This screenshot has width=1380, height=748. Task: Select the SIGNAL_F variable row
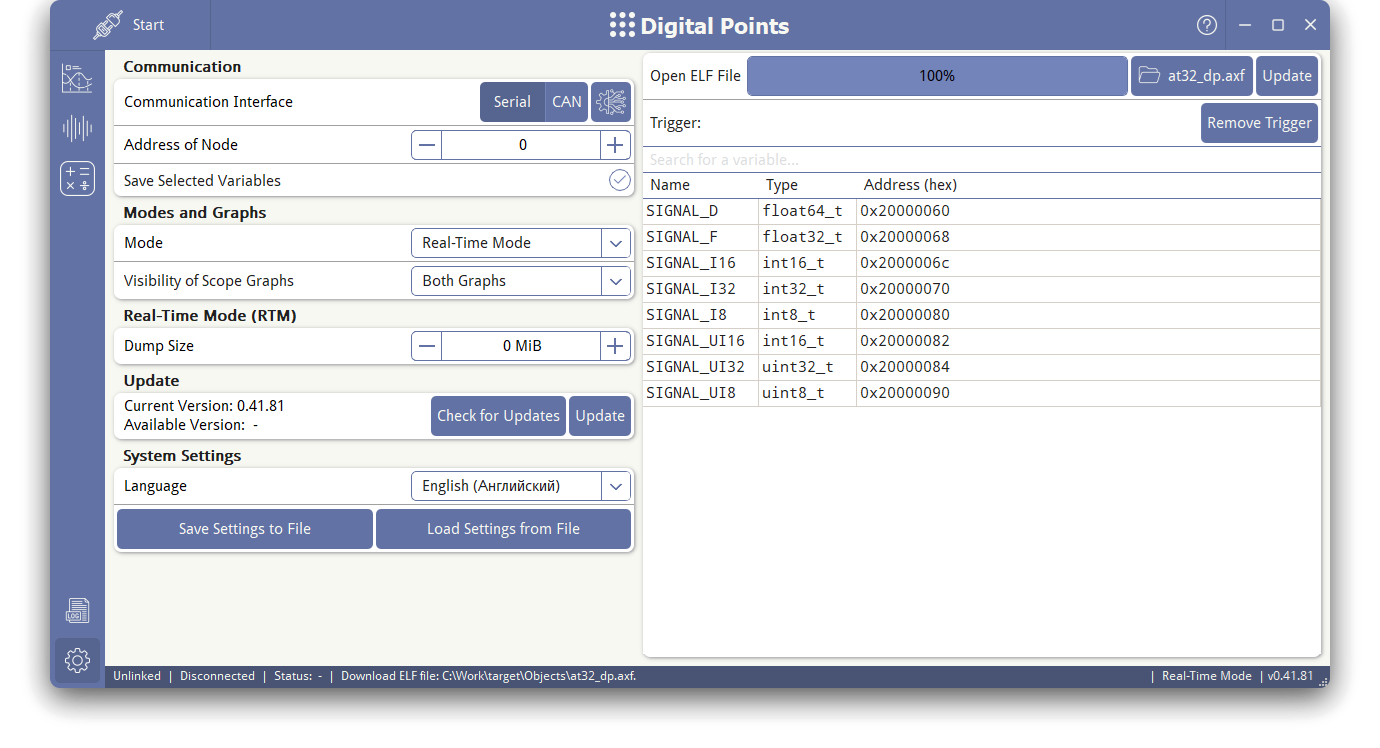point(982,237)
